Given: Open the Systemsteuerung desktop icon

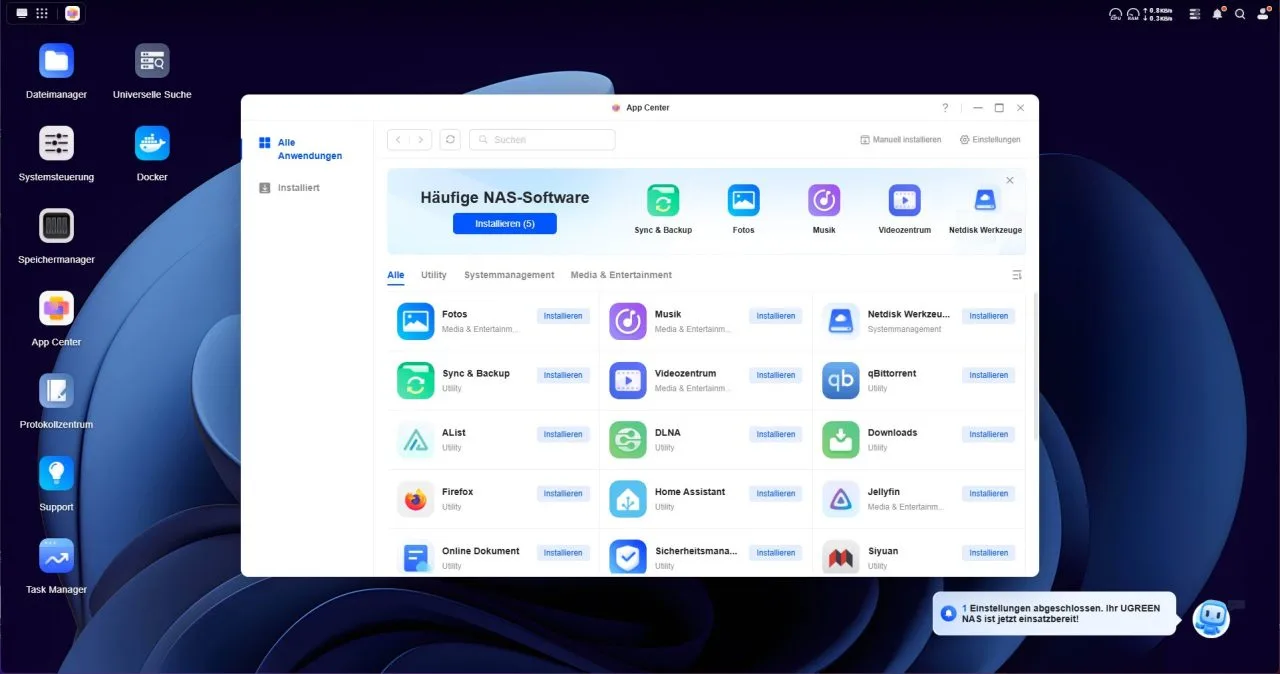Looking at the screenshot, I should (56, 143).
